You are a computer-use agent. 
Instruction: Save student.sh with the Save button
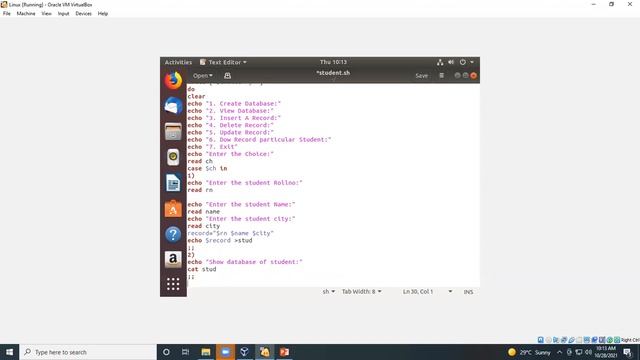tap(421, 76)
